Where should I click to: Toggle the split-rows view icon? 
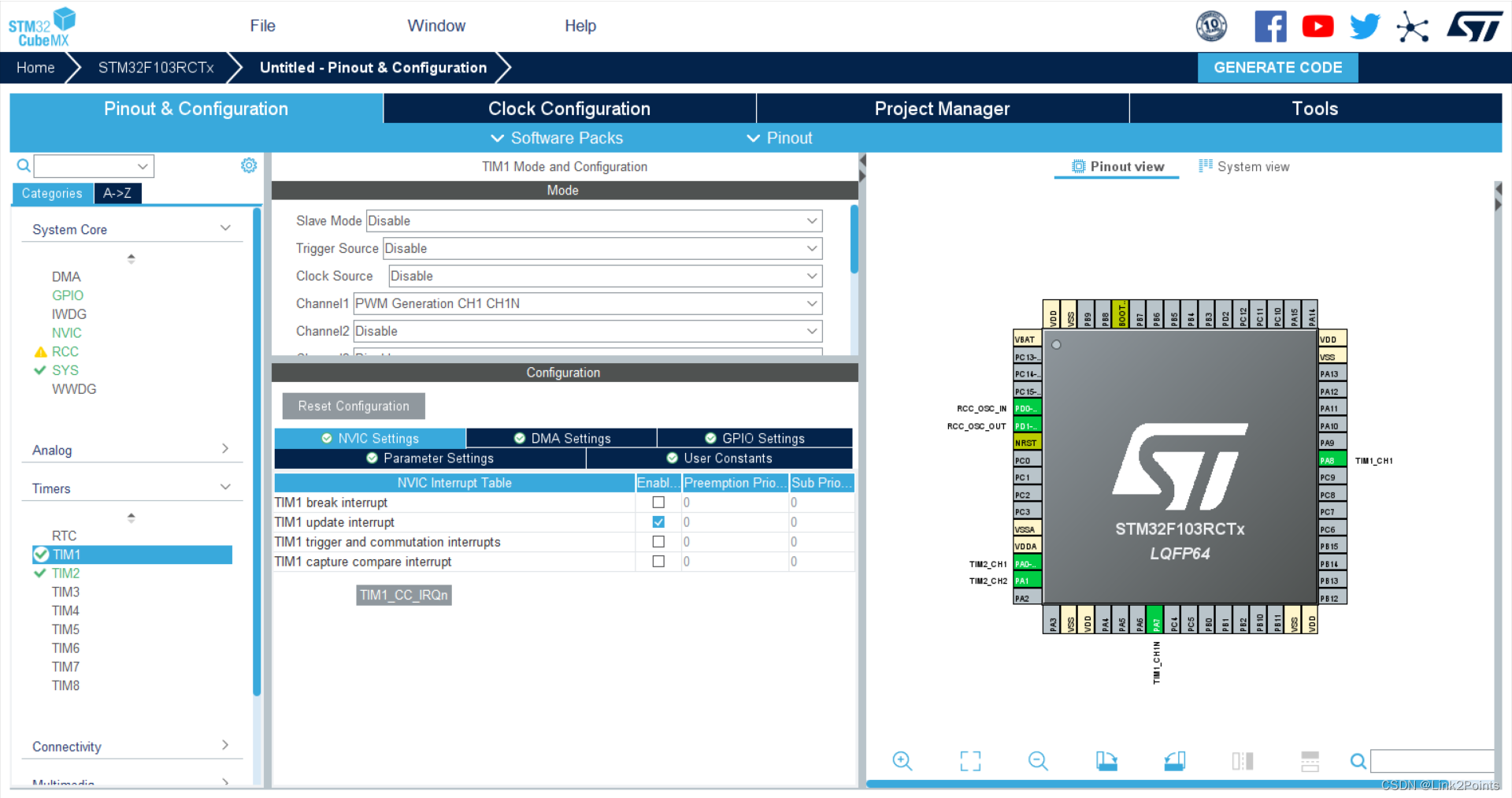point(1310,761)
